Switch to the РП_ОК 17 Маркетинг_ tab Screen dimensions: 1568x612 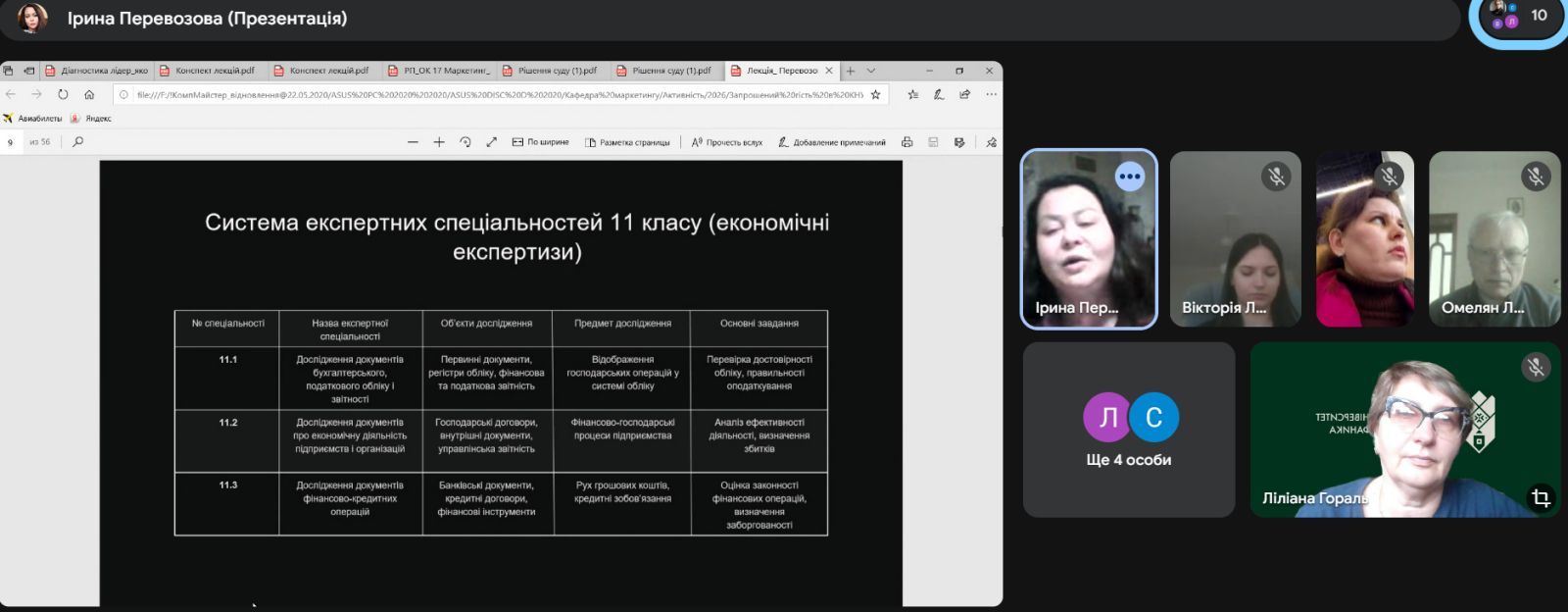(x=440, y=71)
